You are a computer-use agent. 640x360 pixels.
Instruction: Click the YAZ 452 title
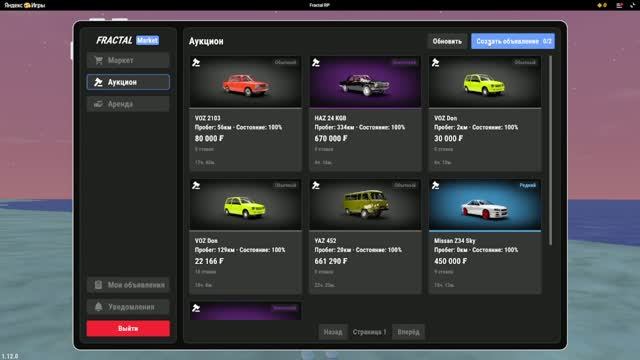tap(325, 241)
